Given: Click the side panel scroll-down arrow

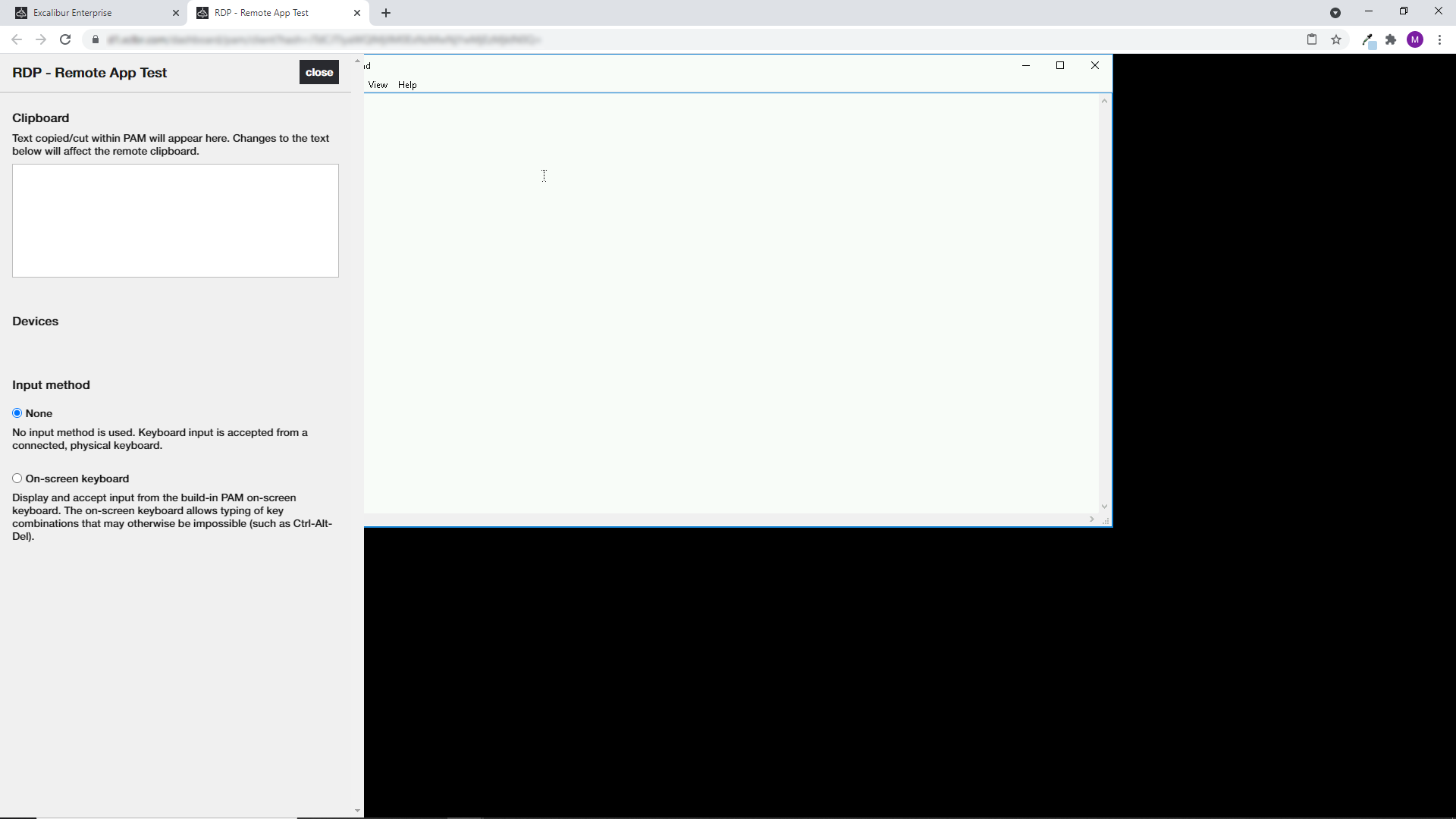Looking at the screenshot, I should (x=357, y=811).
